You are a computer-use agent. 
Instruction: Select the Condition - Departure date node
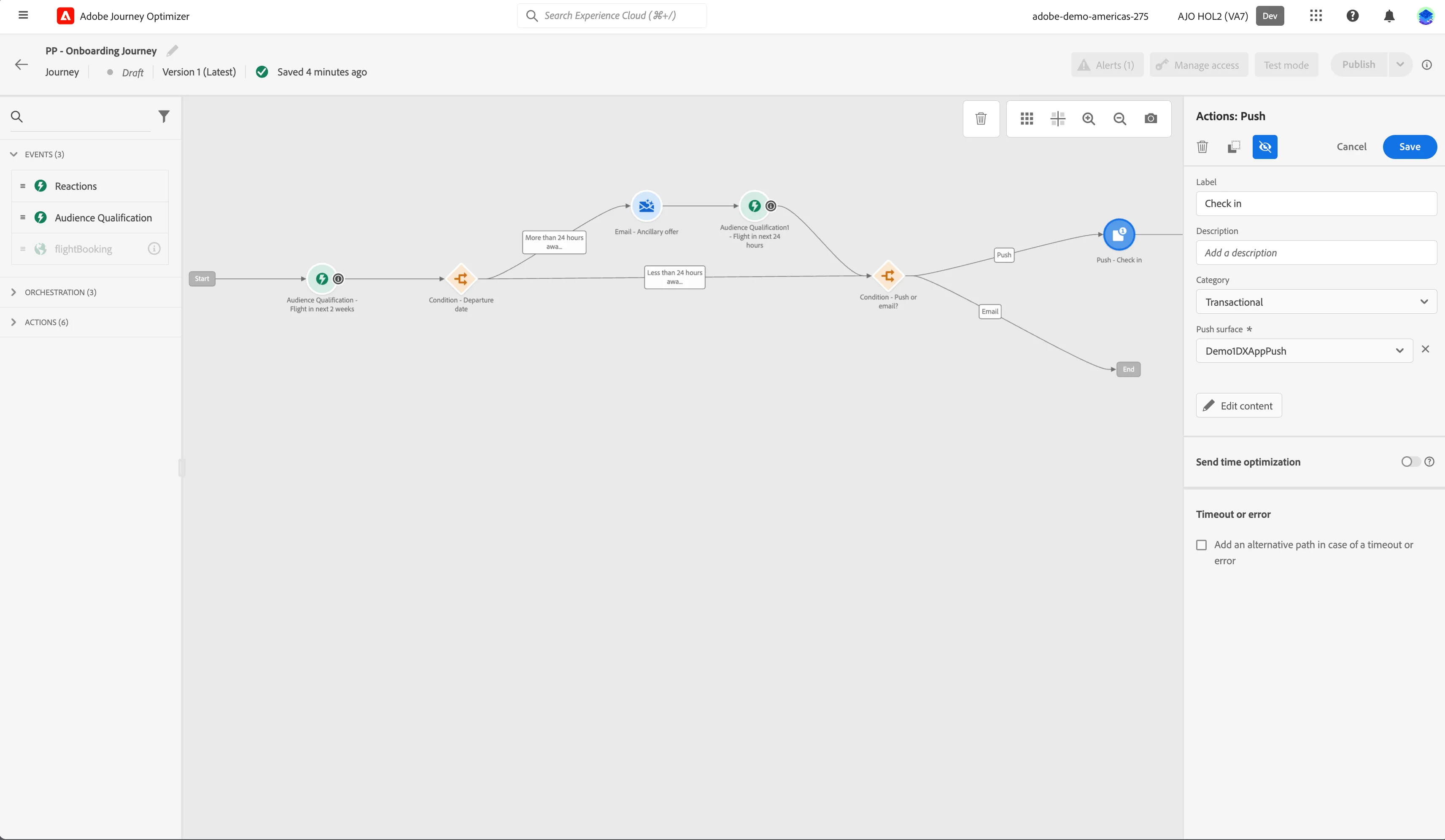coord(461,279)
